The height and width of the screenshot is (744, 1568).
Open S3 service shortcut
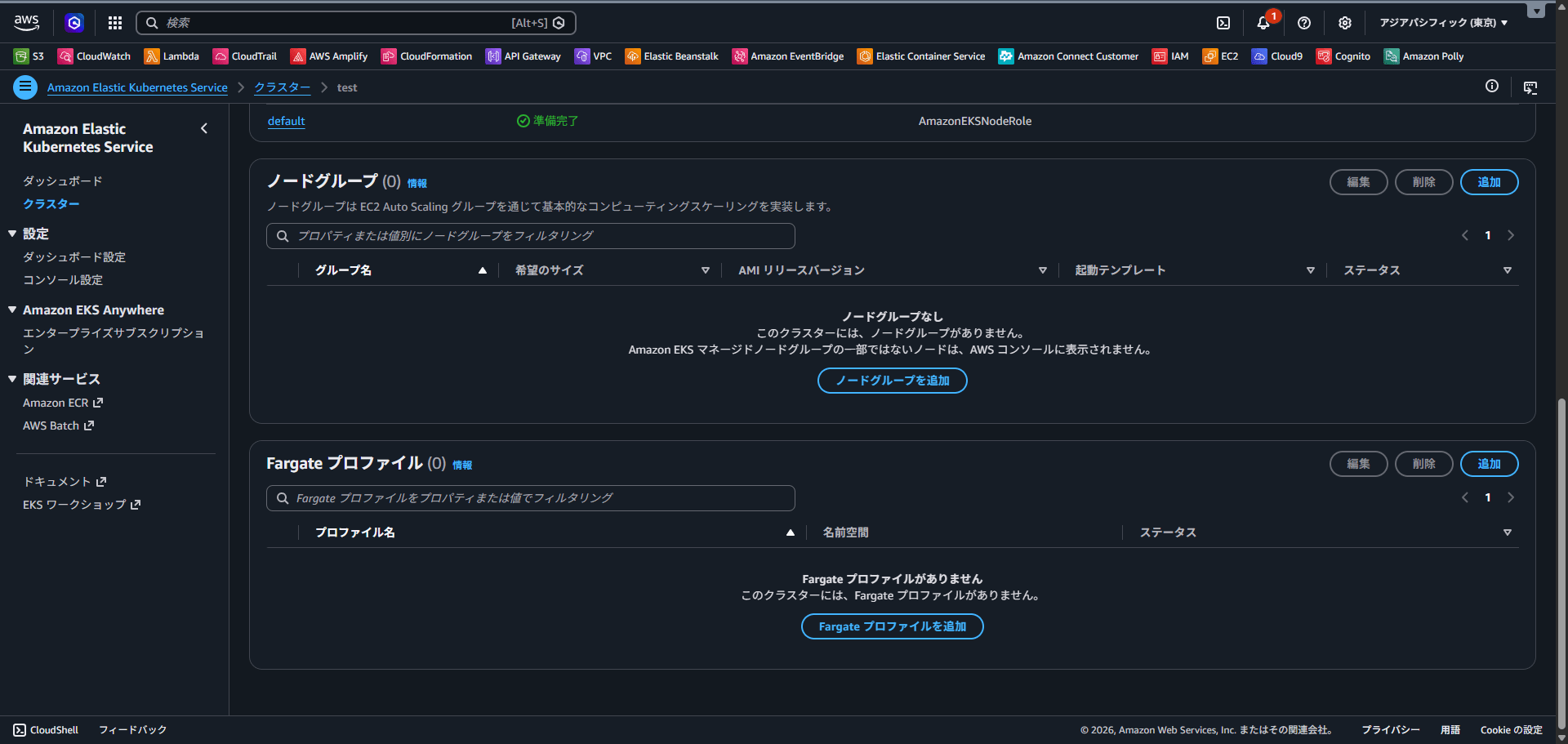29,56
